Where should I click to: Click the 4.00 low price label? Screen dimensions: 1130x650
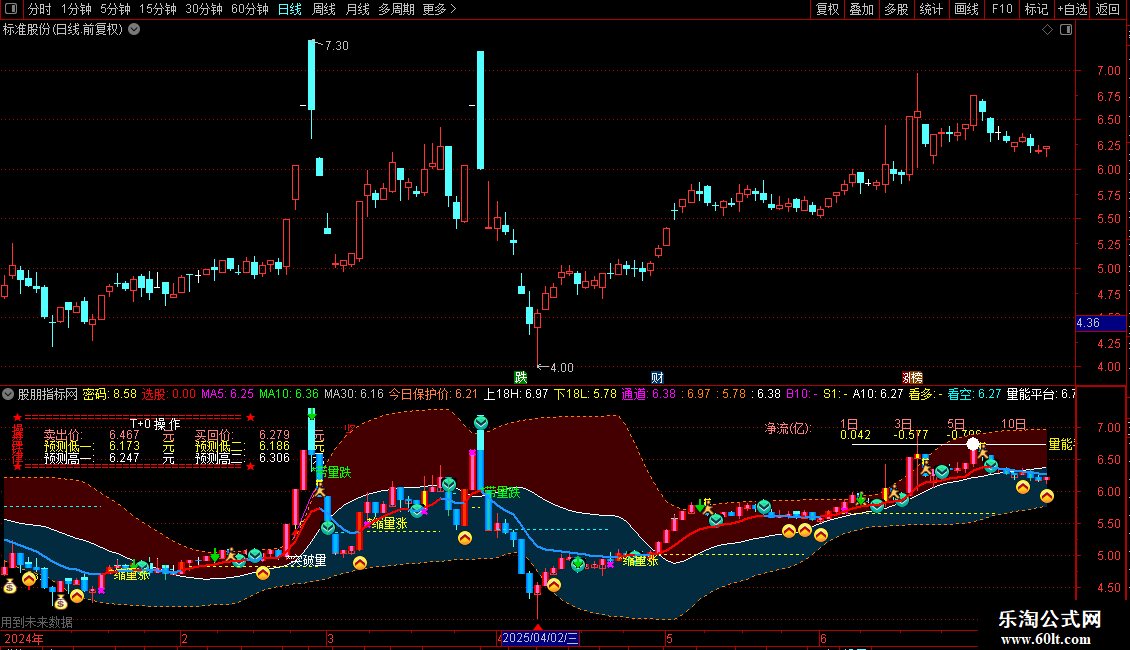click(562, 368)
